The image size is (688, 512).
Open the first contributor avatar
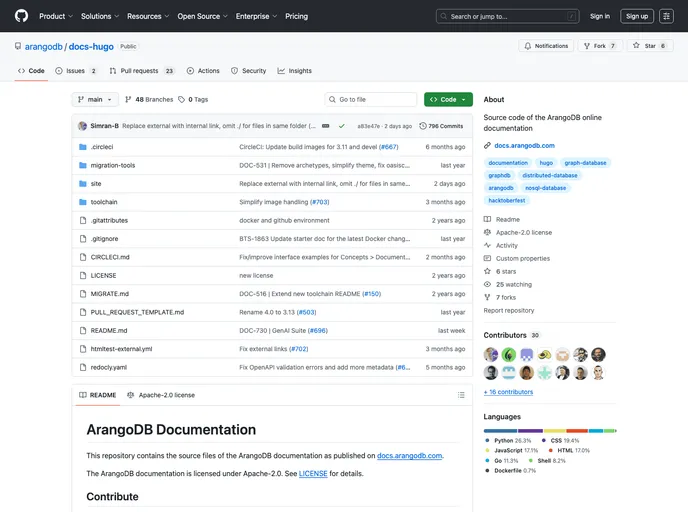(491, 354)
